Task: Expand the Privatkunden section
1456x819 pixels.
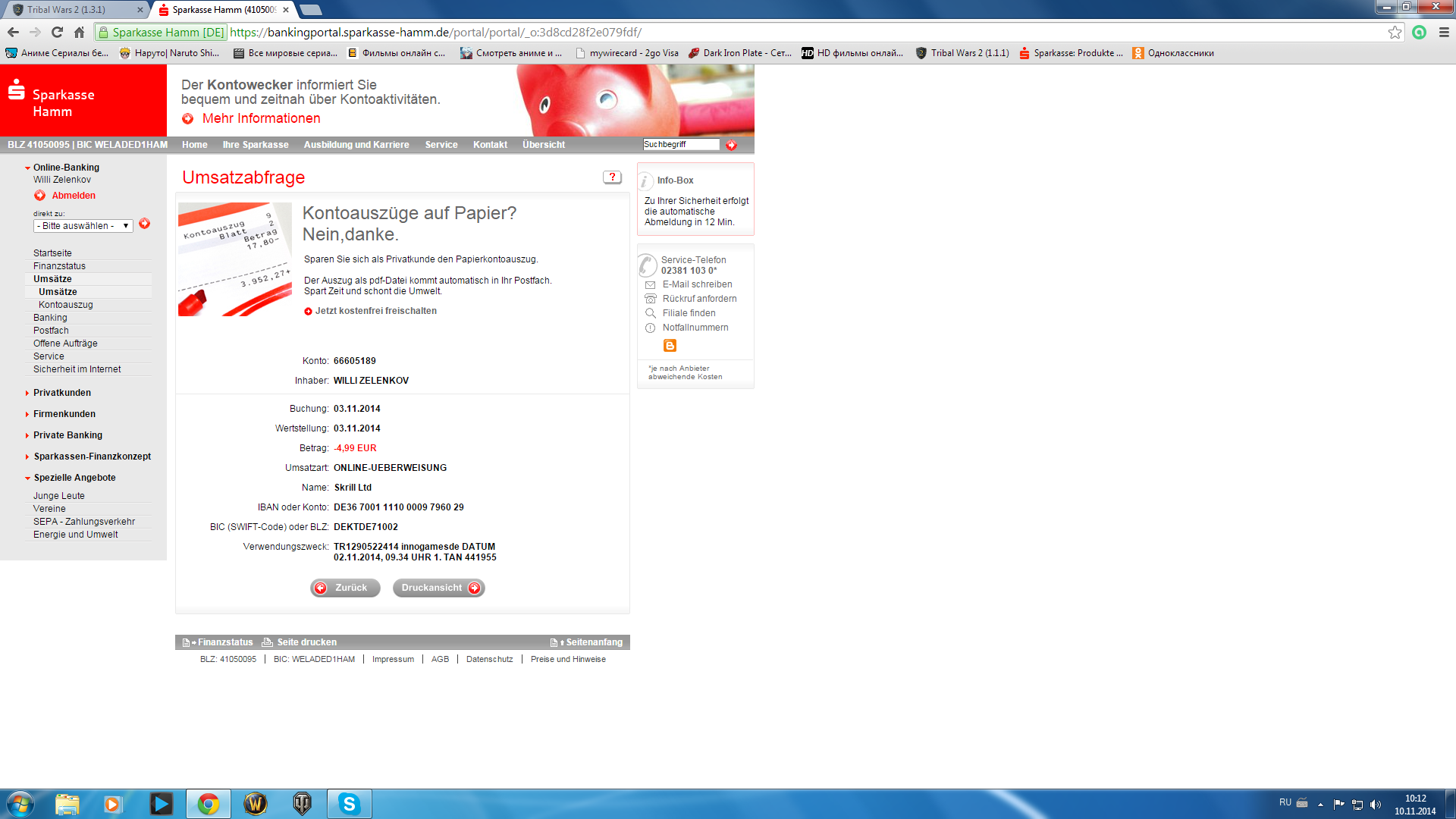Action: [61, 393]
